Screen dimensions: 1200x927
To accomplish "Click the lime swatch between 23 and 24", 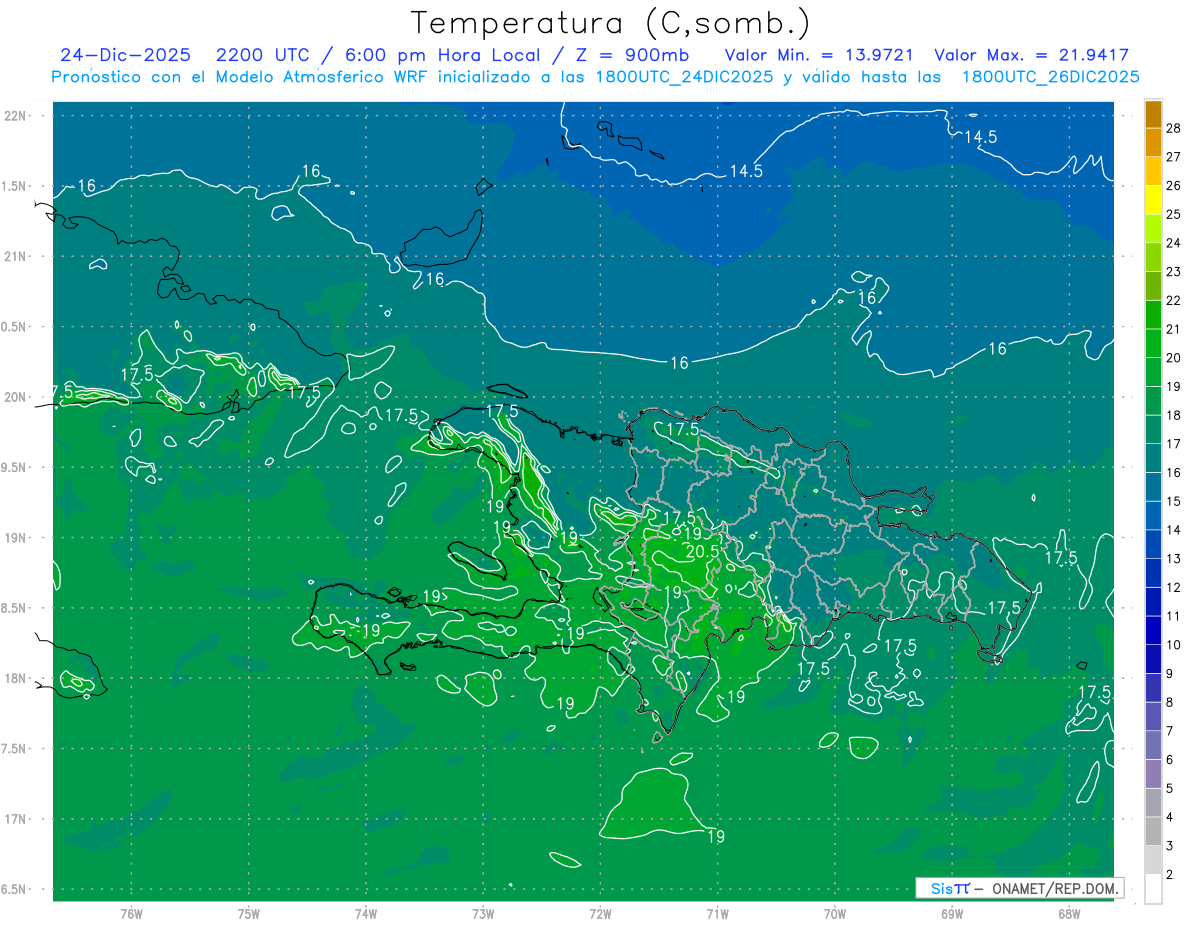I will coord(1153,257).
